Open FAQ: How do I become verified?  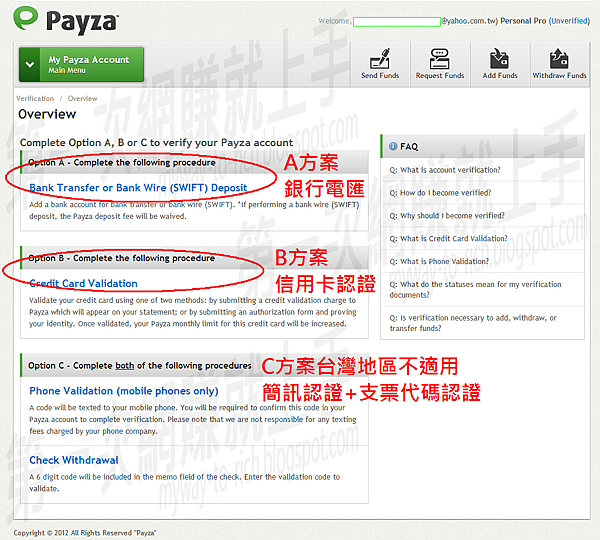pyautogui.click(x=440, y=193)
